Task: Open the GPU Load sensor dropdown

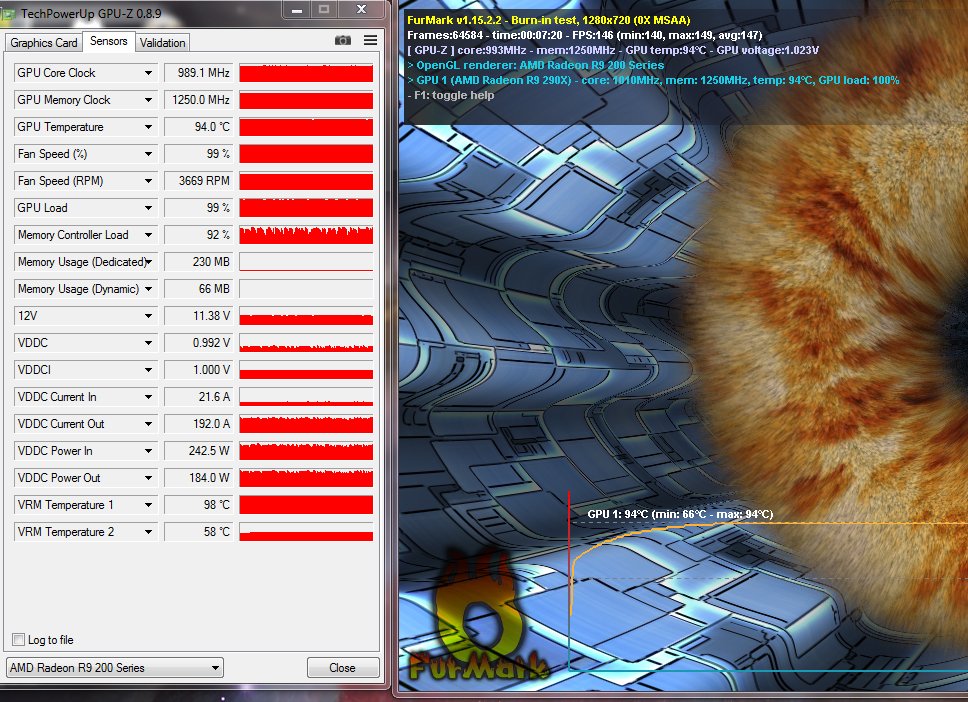Action: [x=148, y=208]
